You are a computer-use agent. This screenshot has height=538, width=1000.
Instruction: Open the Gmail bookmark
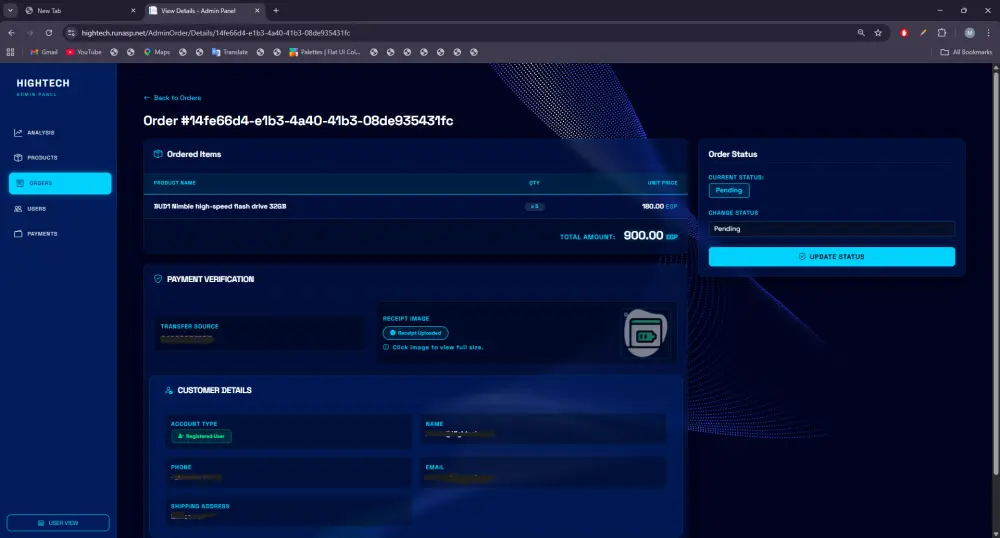tap(44, 52)
